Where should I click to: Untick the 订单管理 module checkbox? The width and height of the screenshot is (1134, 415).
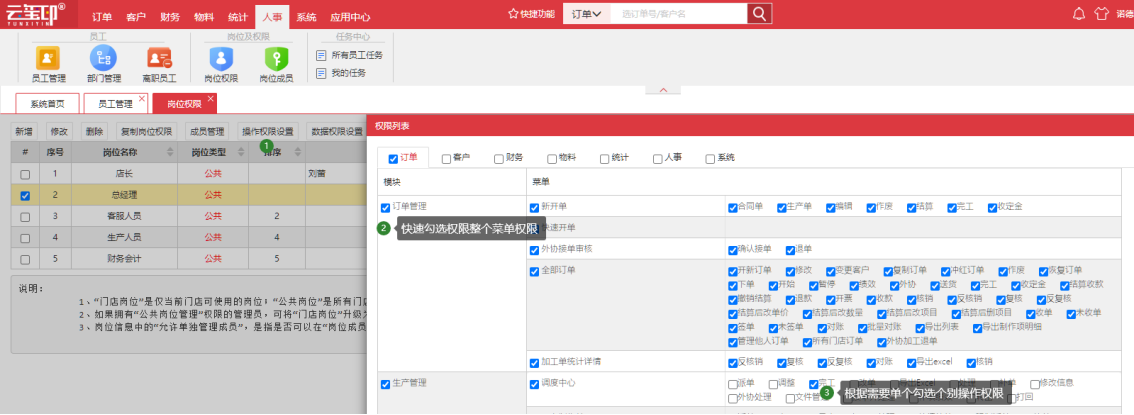tap(385, 208)
